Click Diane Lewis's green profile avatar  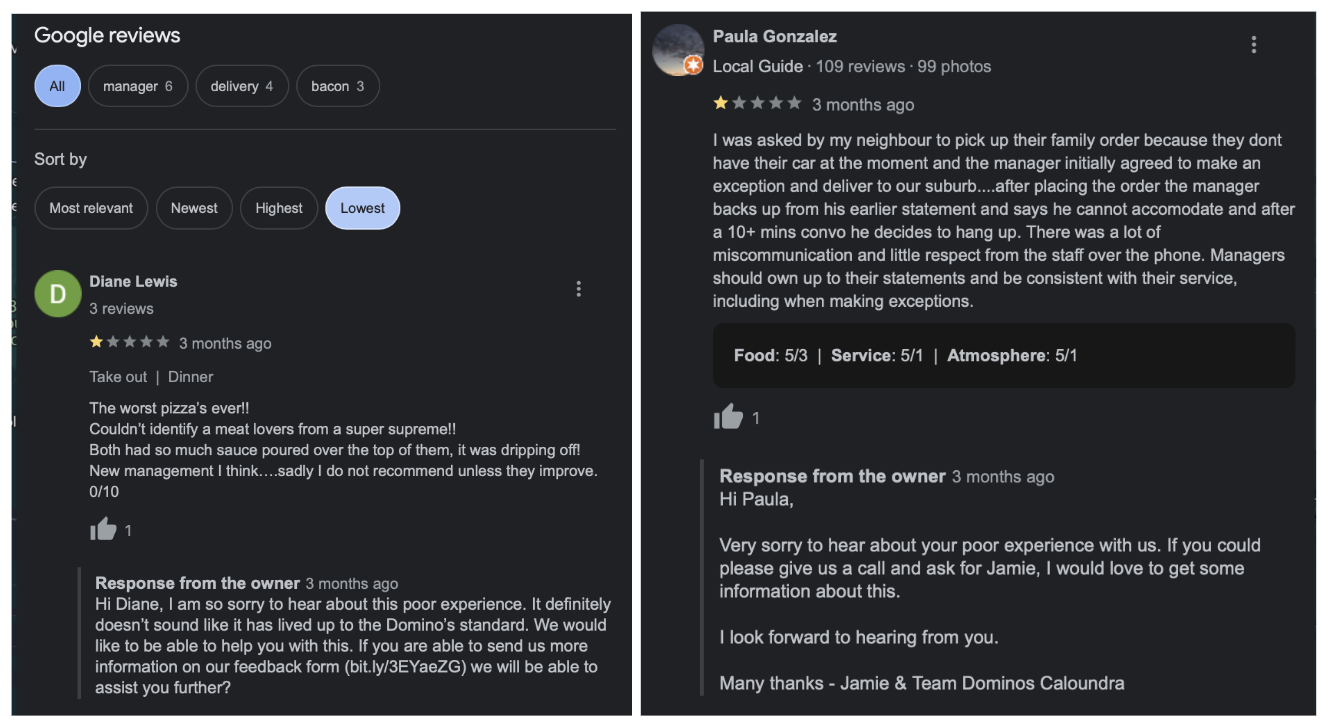(58, 293)
